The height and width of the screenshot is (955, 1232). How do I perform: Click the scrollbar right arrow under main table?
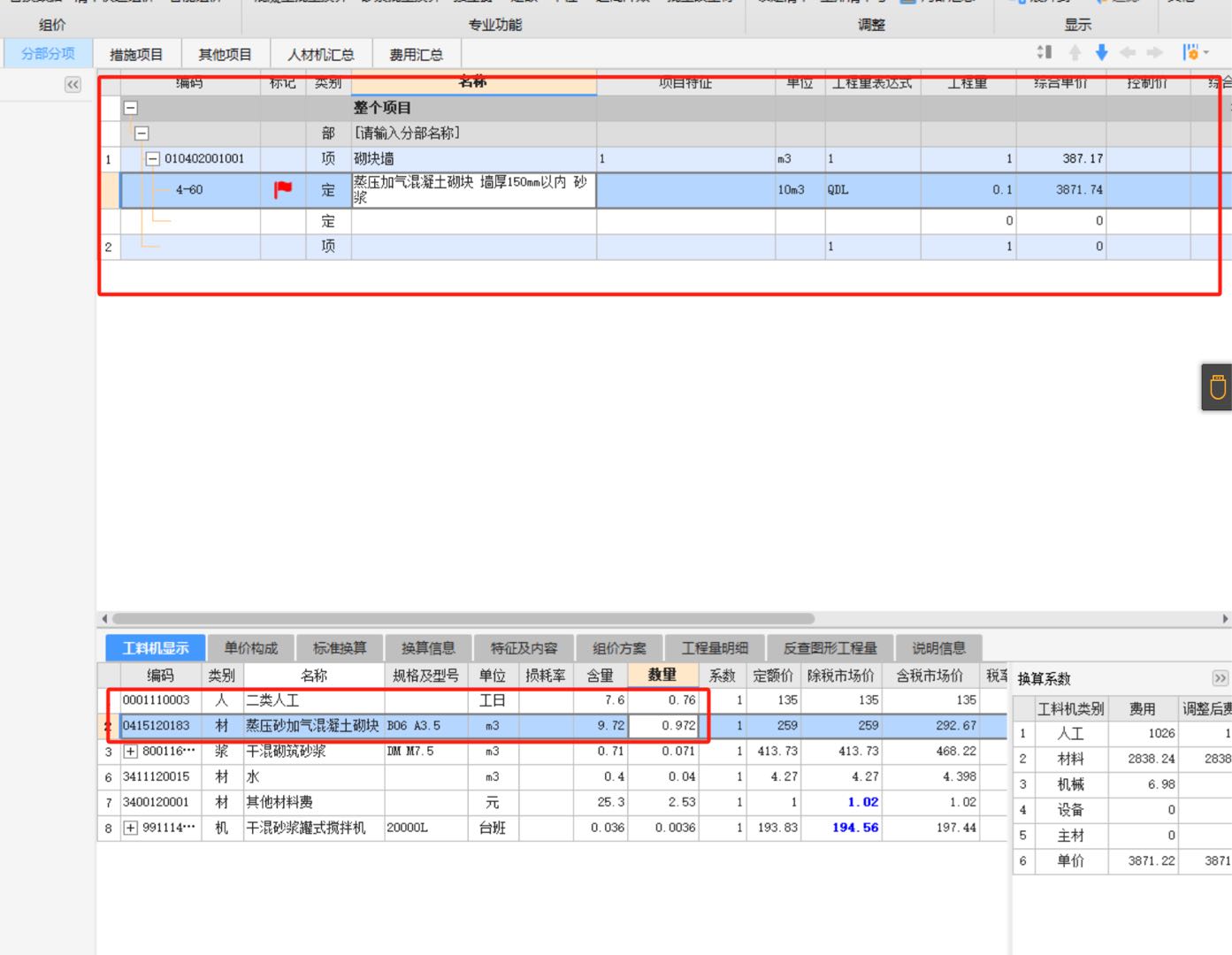pyautogui.click(x=1225, y=619)
